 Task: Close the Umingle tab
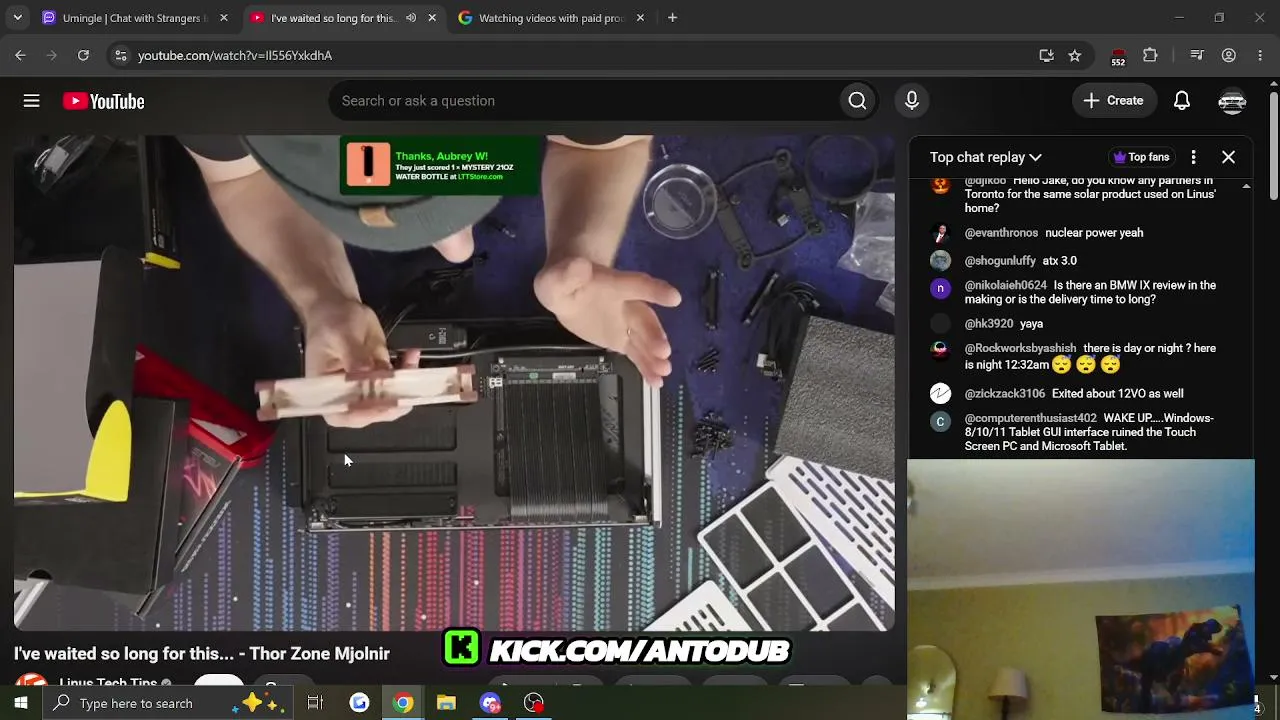224,18
